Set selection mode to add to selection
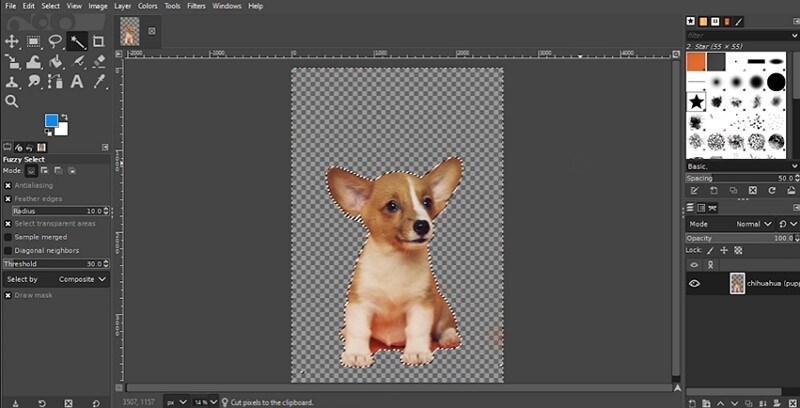This screenshot has height=408, width=800. (x=44, y=171)
